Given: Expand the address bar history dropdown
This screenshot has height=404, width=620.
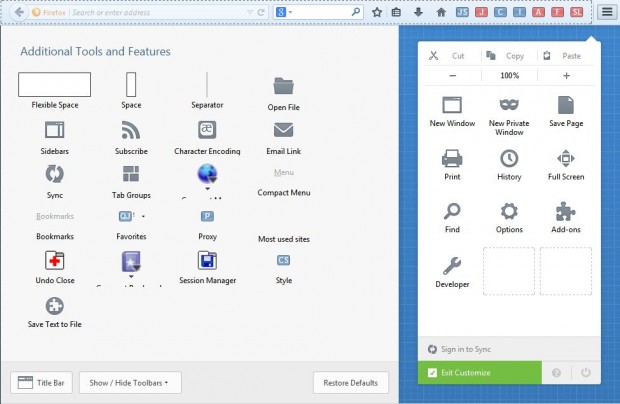Looking at the screenshot, I should 250,12.
